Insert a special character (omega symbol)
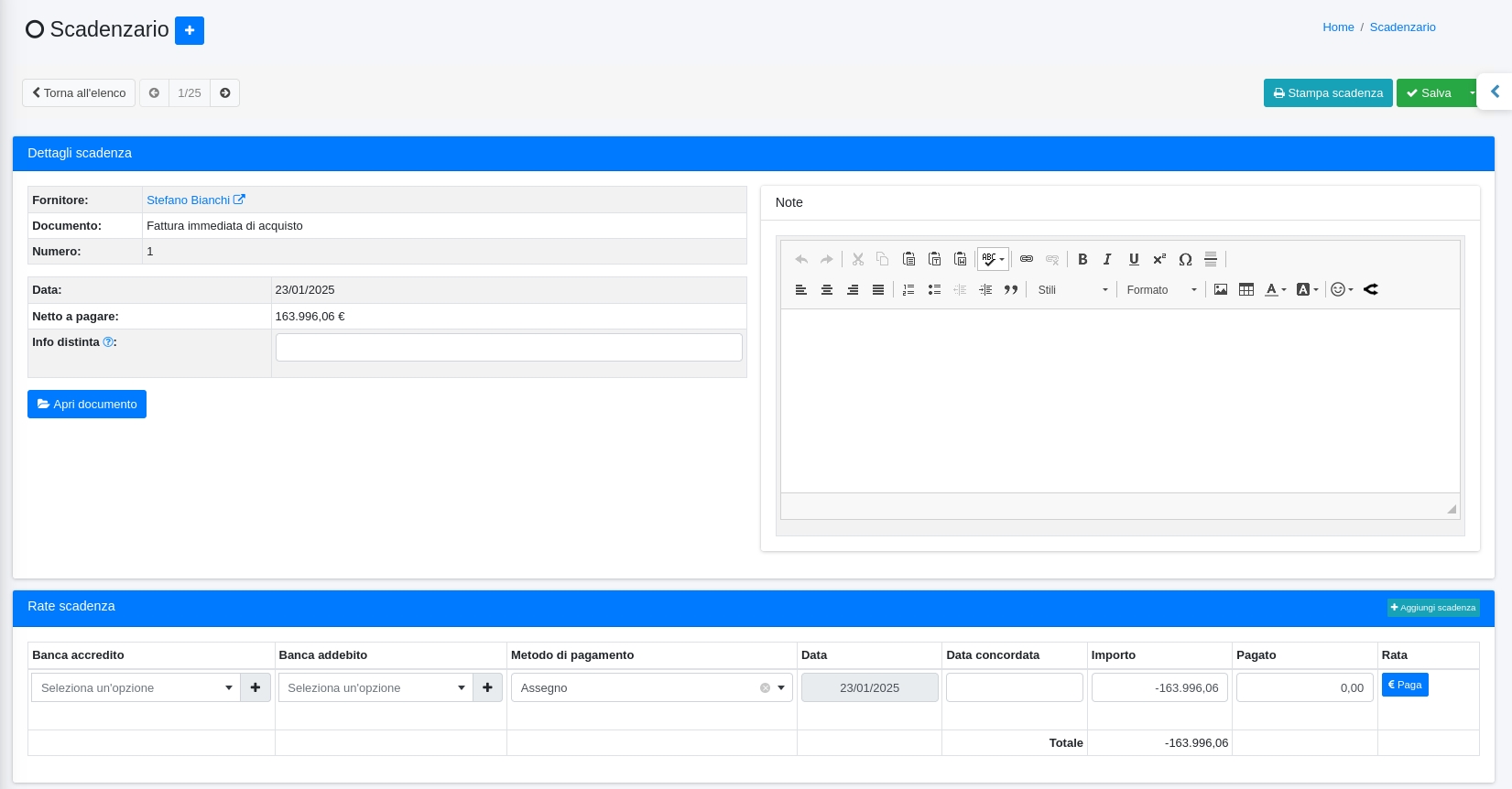Screen dimensions: 1512x789 pyautogui.click(x=1185, y=259)
